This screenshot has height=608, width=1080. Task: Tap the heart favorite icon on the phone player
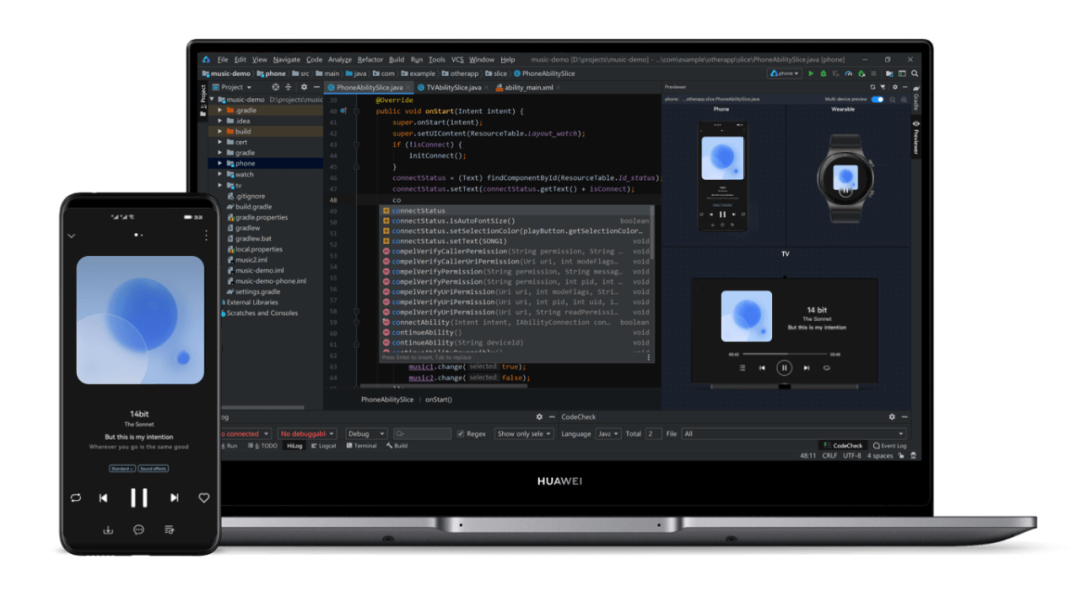[x=204, y=498]
